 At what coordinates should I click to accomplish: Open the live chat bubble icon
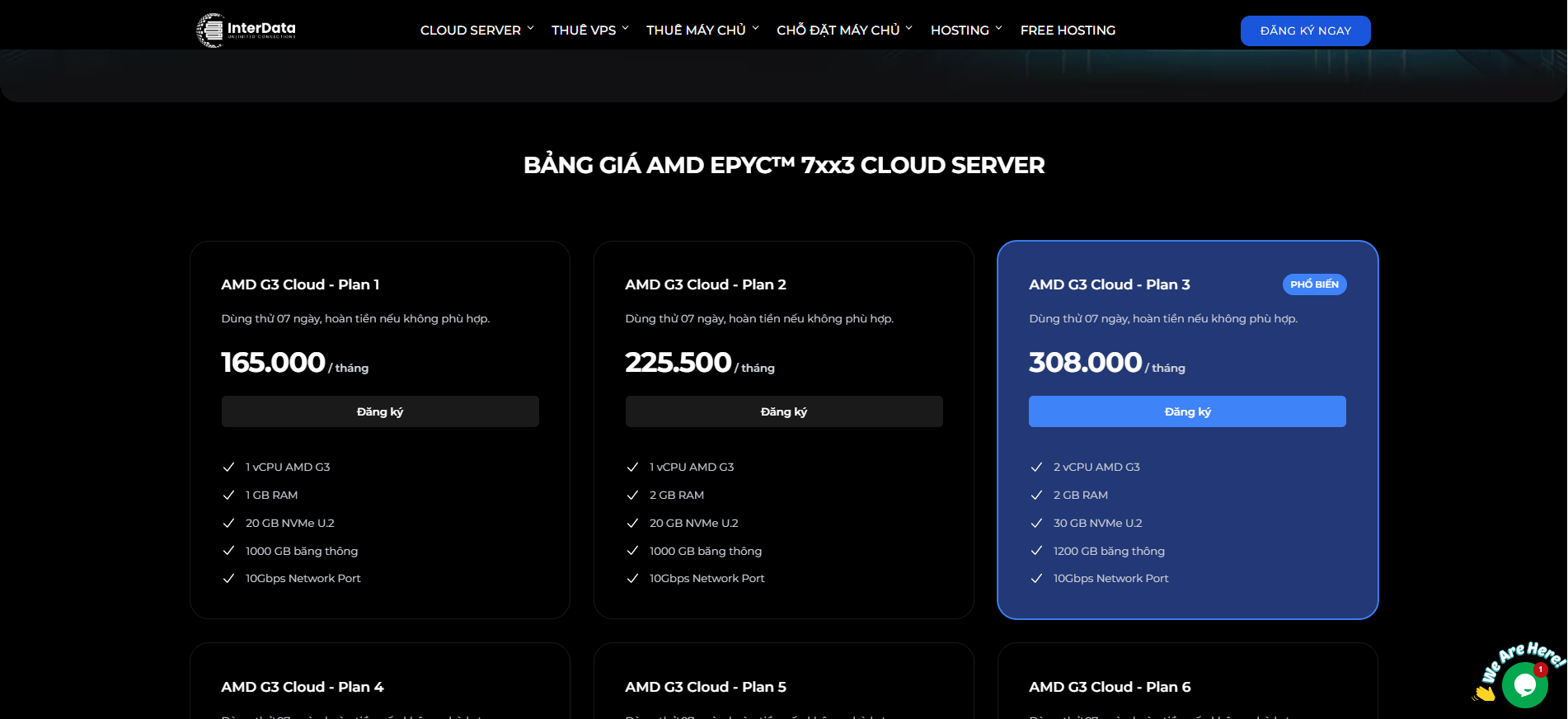pos(1523,685)
